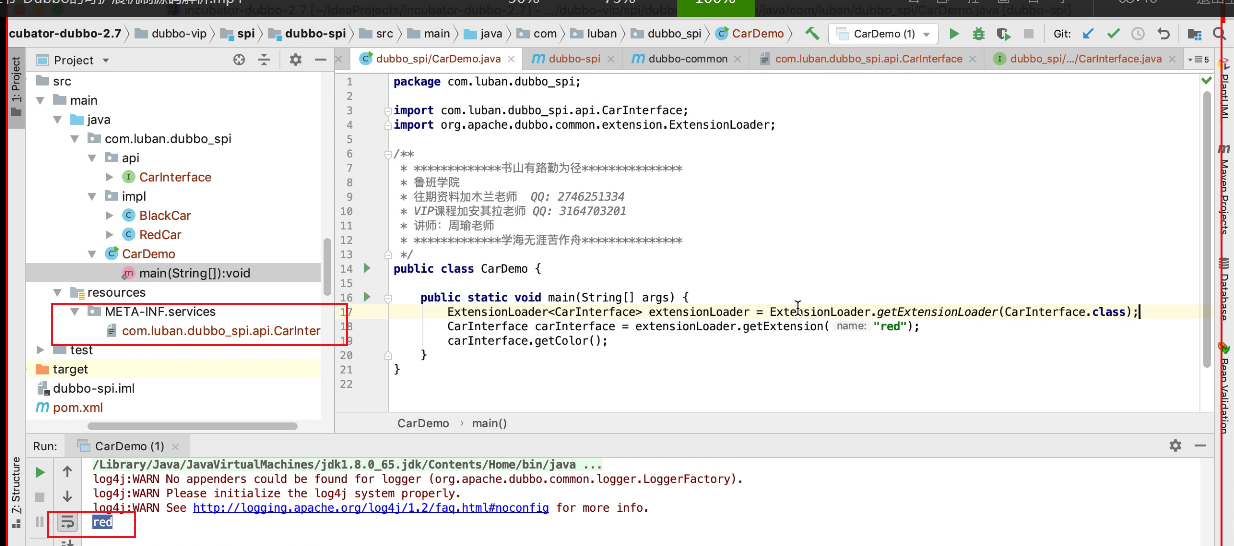Image resolution: width=1234 pixels, height=546 pixels.
Task: Switch to the dubbo-common editor tab
Action: click(x=686, y=59)
